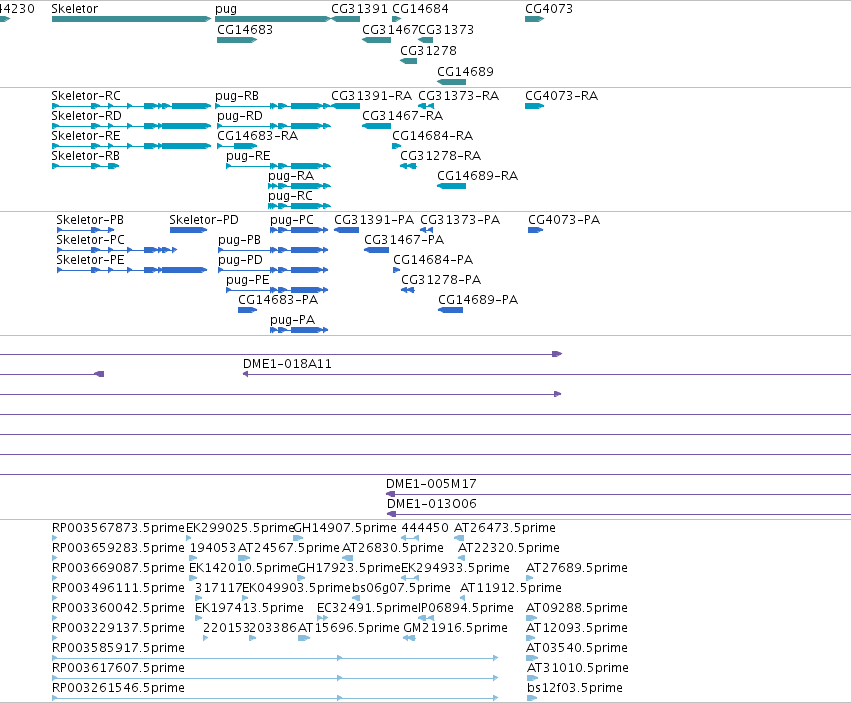Select transcript Skeletor-RE
Viewport: 851px width, 703px height.
coord(86,136)
